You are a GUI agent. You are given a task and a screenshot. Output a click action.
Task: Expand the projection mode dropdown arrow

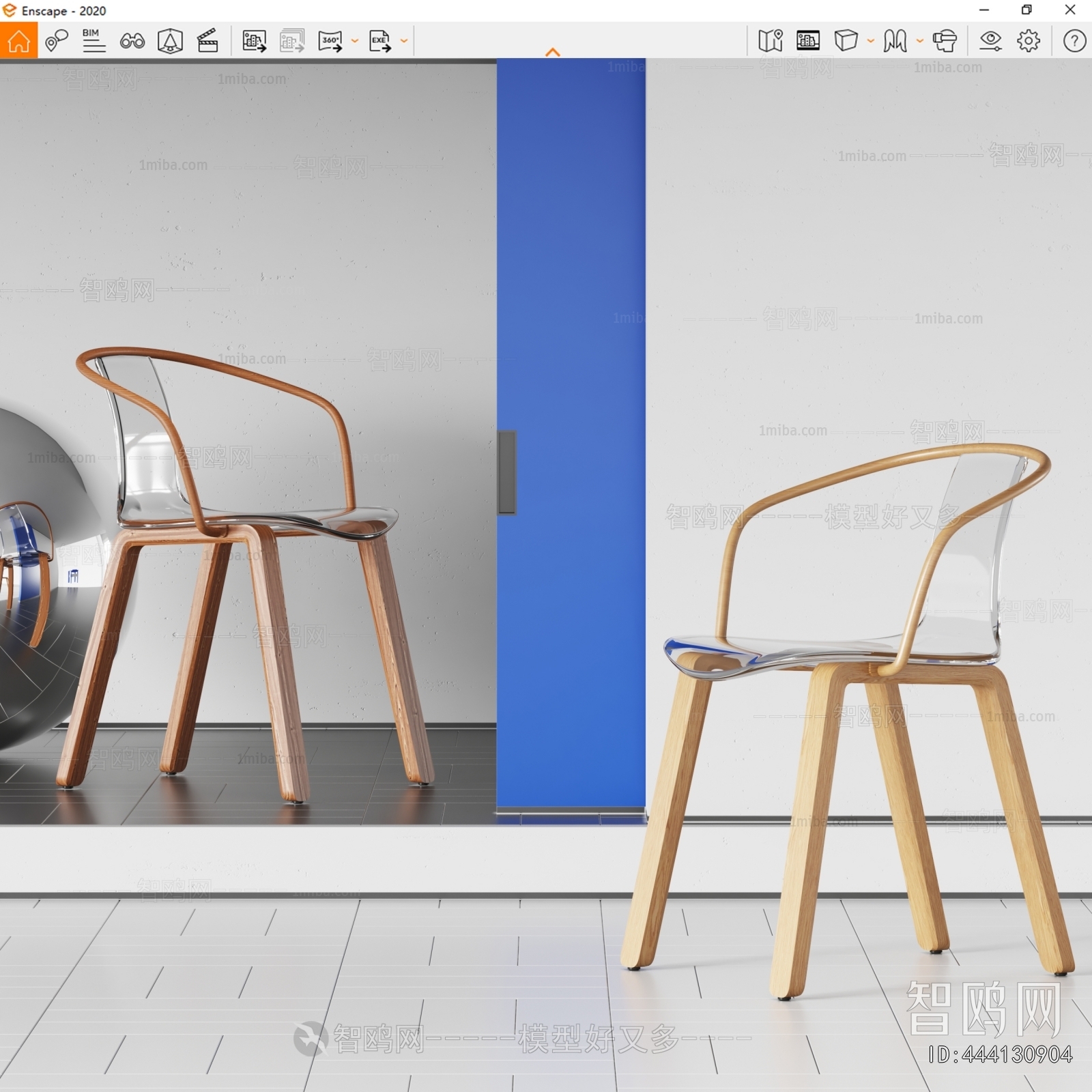(x=870, y=41)
